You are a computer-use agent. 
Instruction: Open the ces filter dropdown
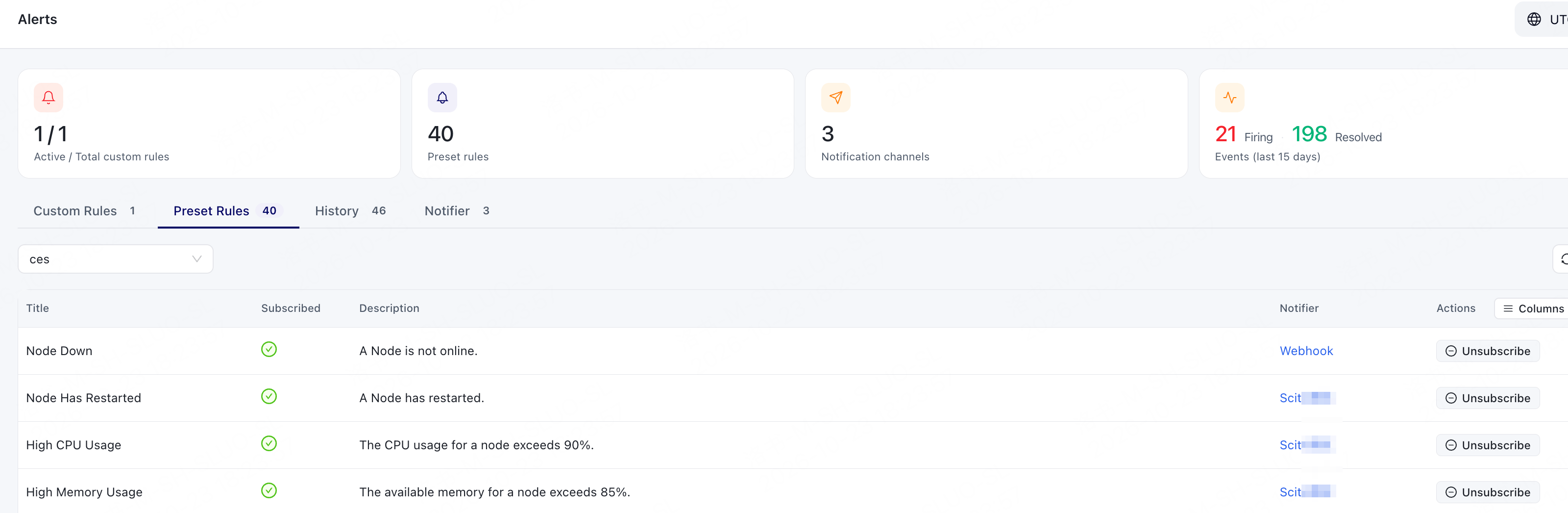tap(116, 259)
